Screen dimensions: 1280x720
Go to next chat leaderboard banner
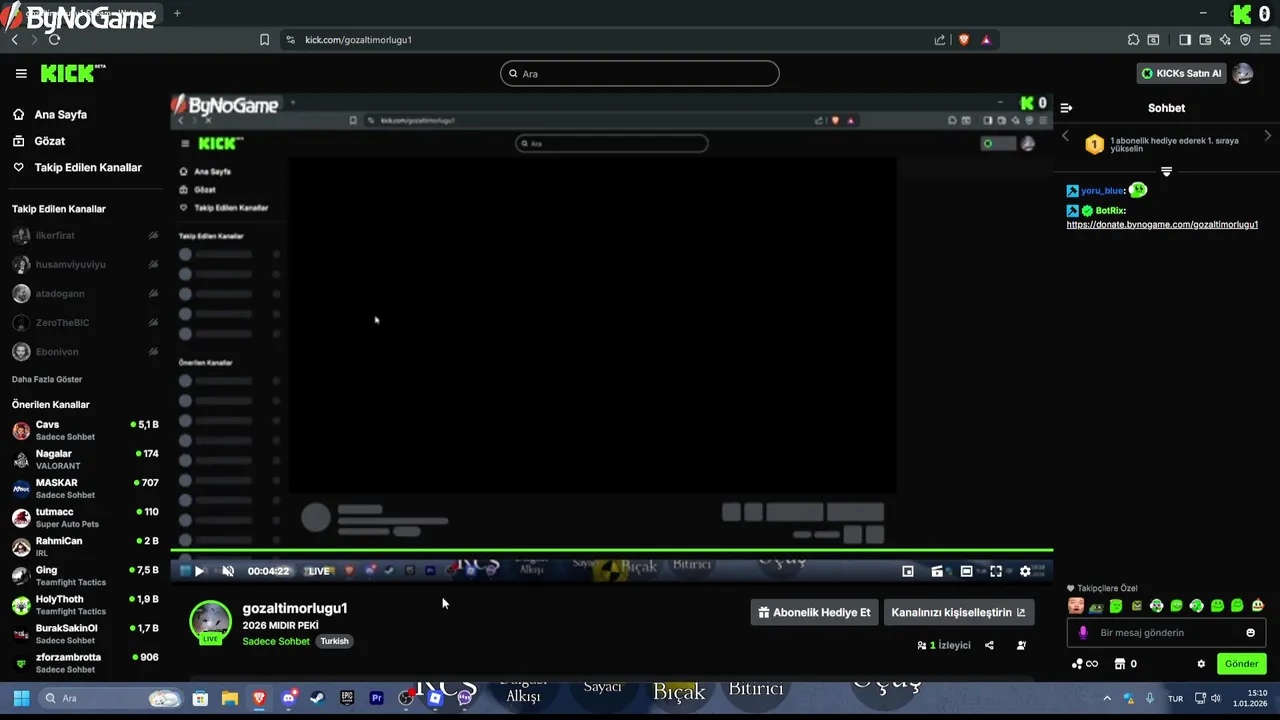tap(1268, 135)
